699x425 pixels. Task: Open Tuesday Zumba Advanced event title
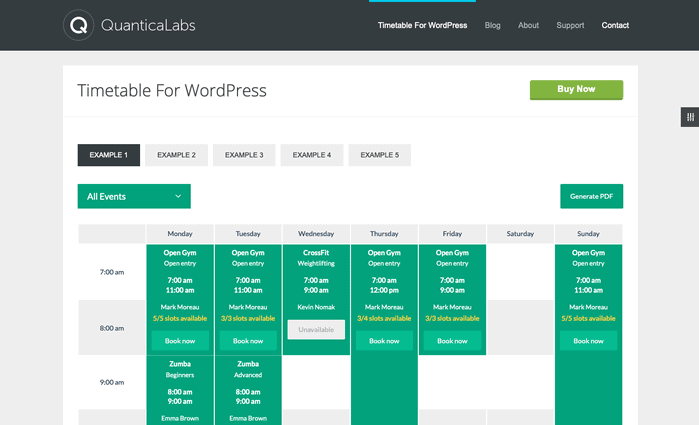248,364
